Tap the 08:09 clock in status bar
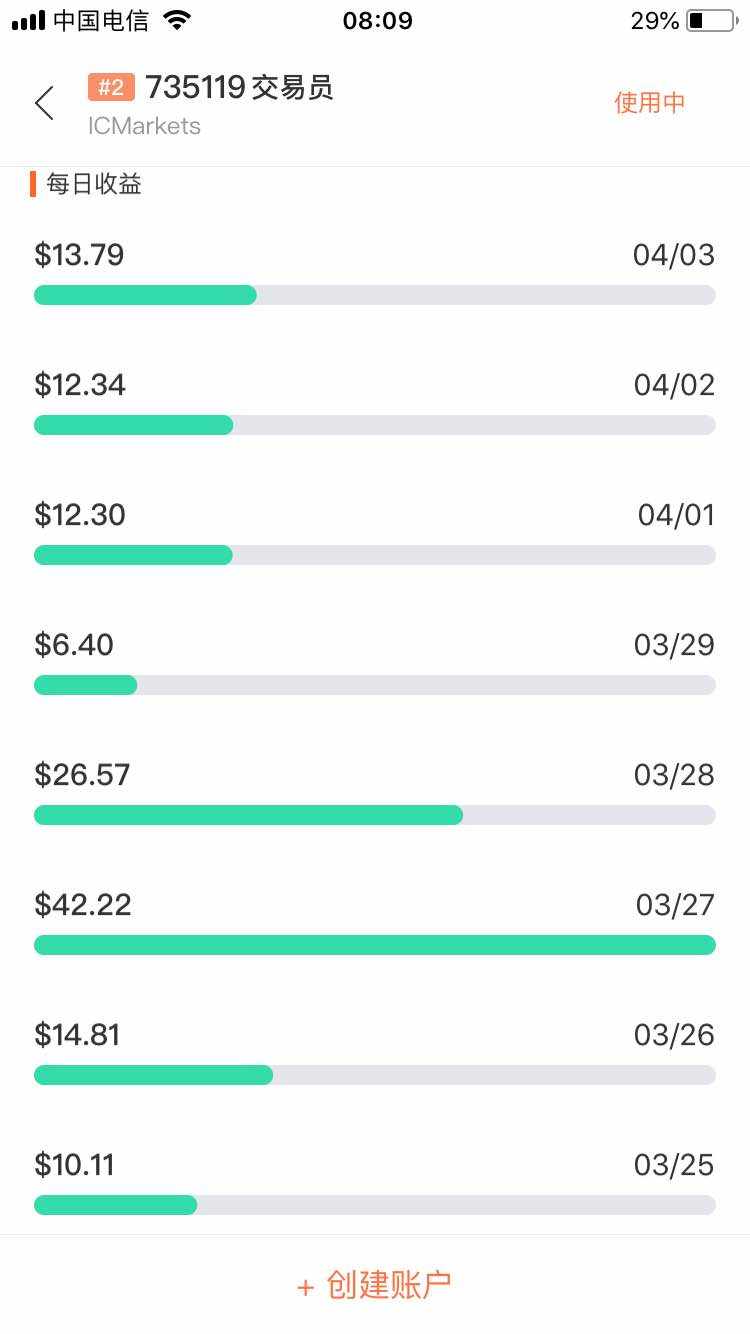 (x=377, y=21)
